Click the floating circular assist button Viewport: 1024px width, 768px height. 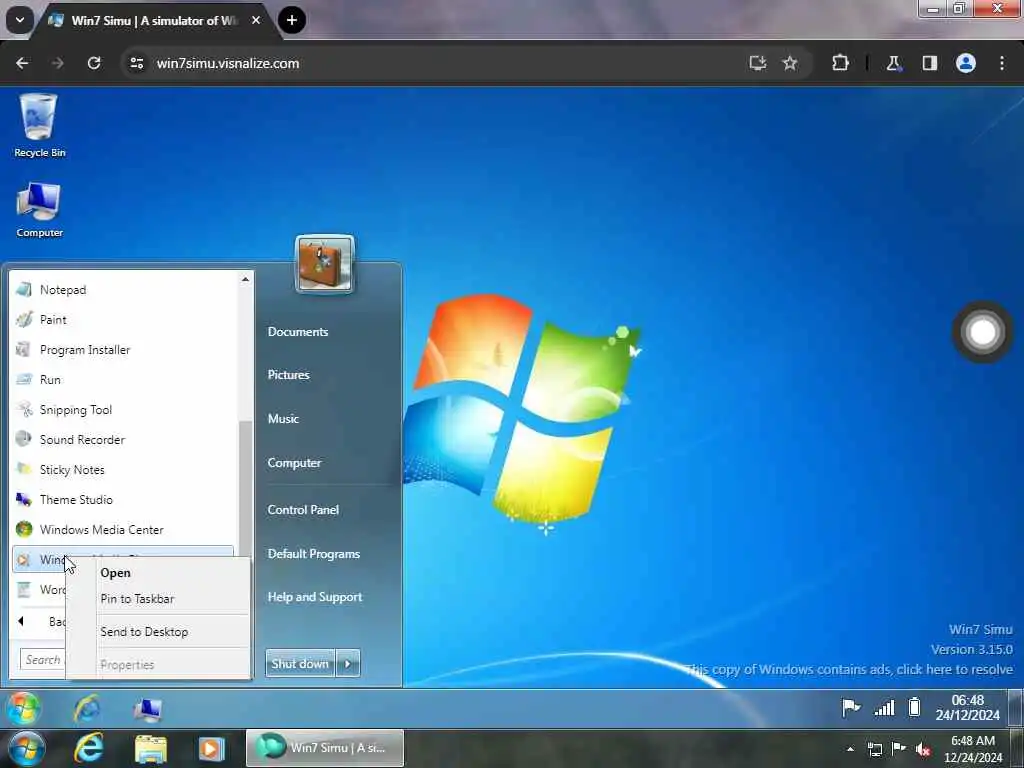[x=982, y=332]
